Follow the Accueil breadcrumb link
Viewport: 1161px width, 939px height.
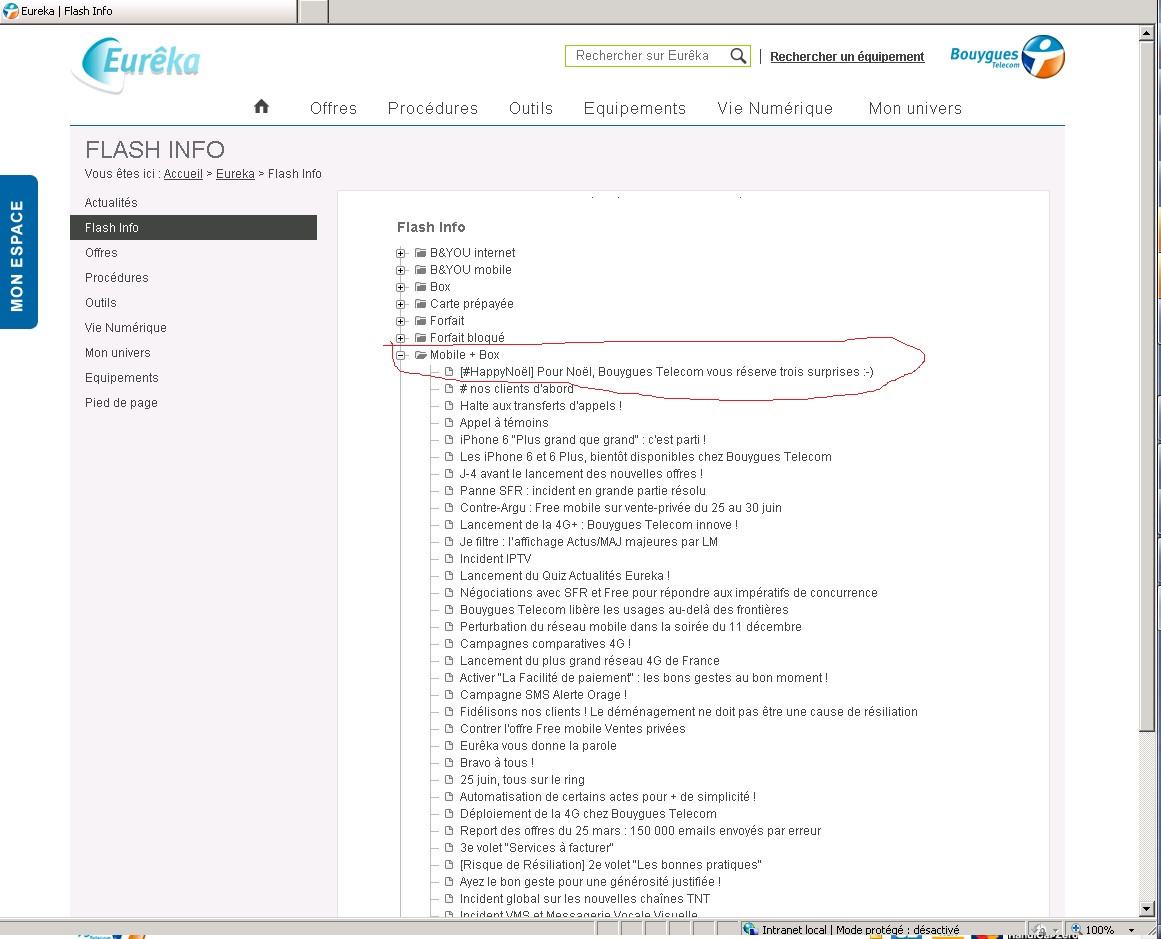(183, 173)
